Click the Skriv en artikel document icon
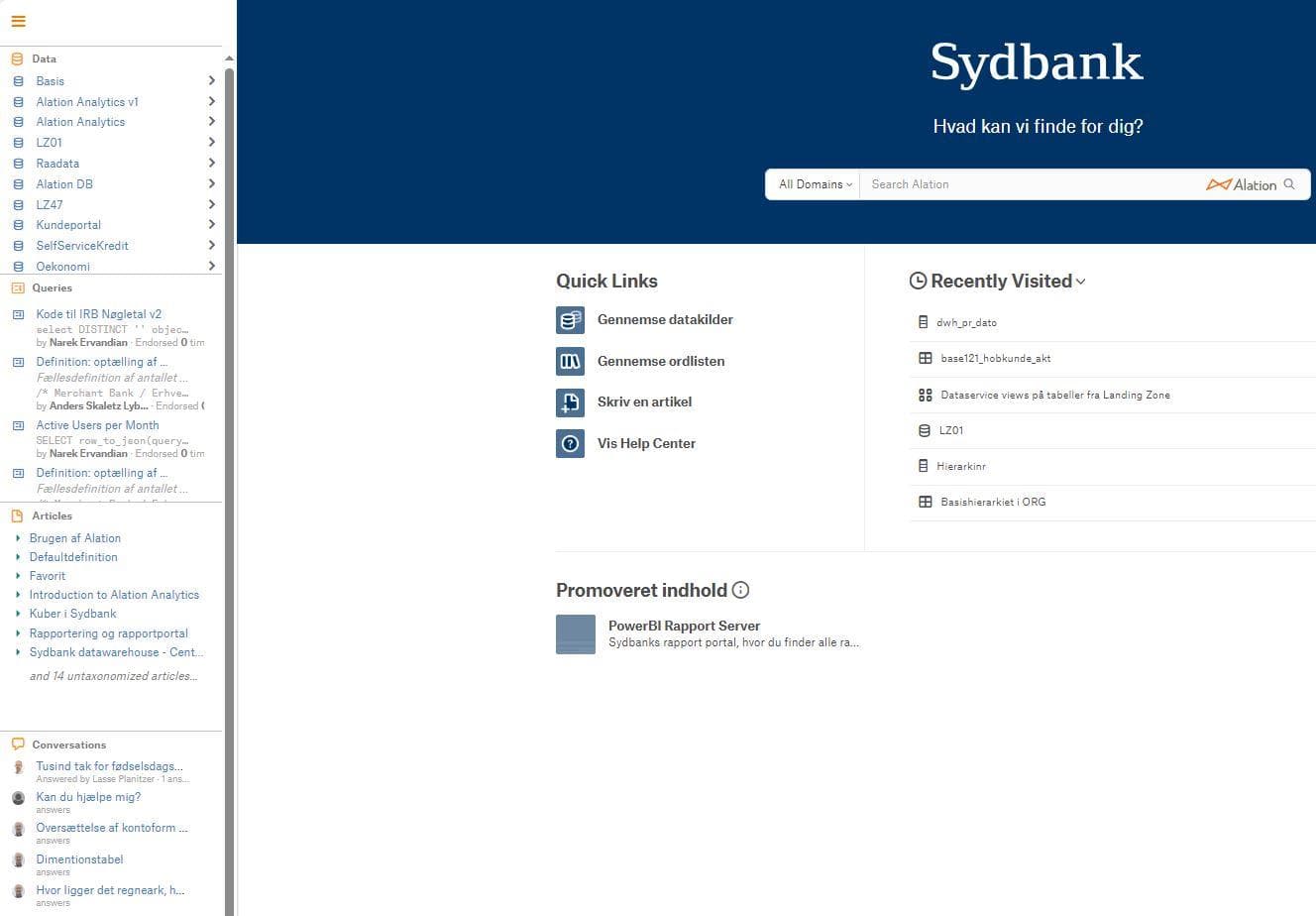The image size is (1316, 916). click(570, 402)
